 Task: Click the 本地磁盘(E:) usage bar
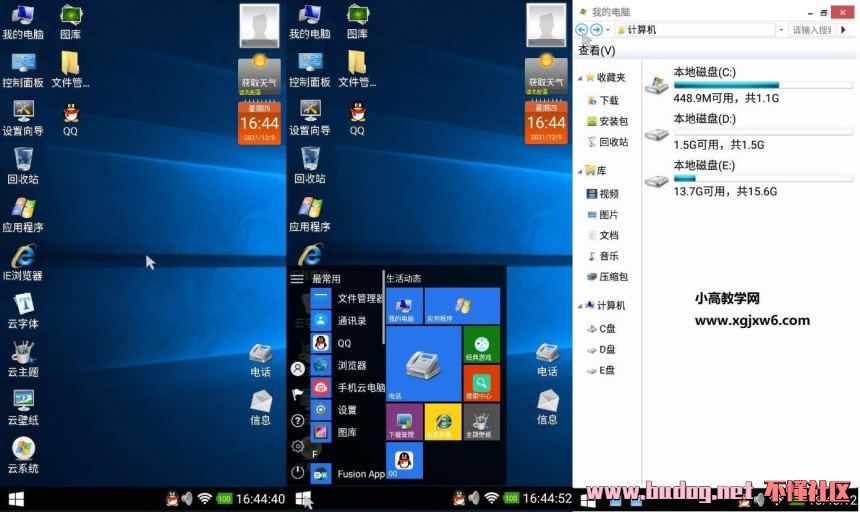[763, 178]
